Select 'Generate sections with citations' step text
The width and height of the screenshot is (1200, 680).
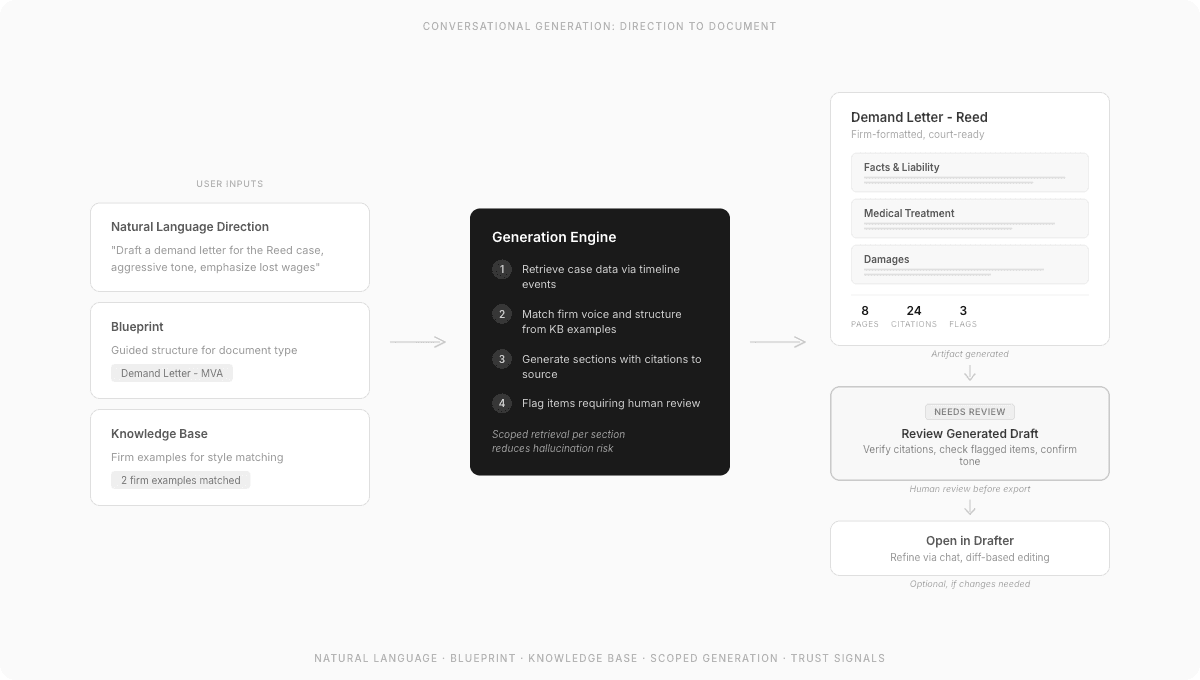[x=612, y=367]
